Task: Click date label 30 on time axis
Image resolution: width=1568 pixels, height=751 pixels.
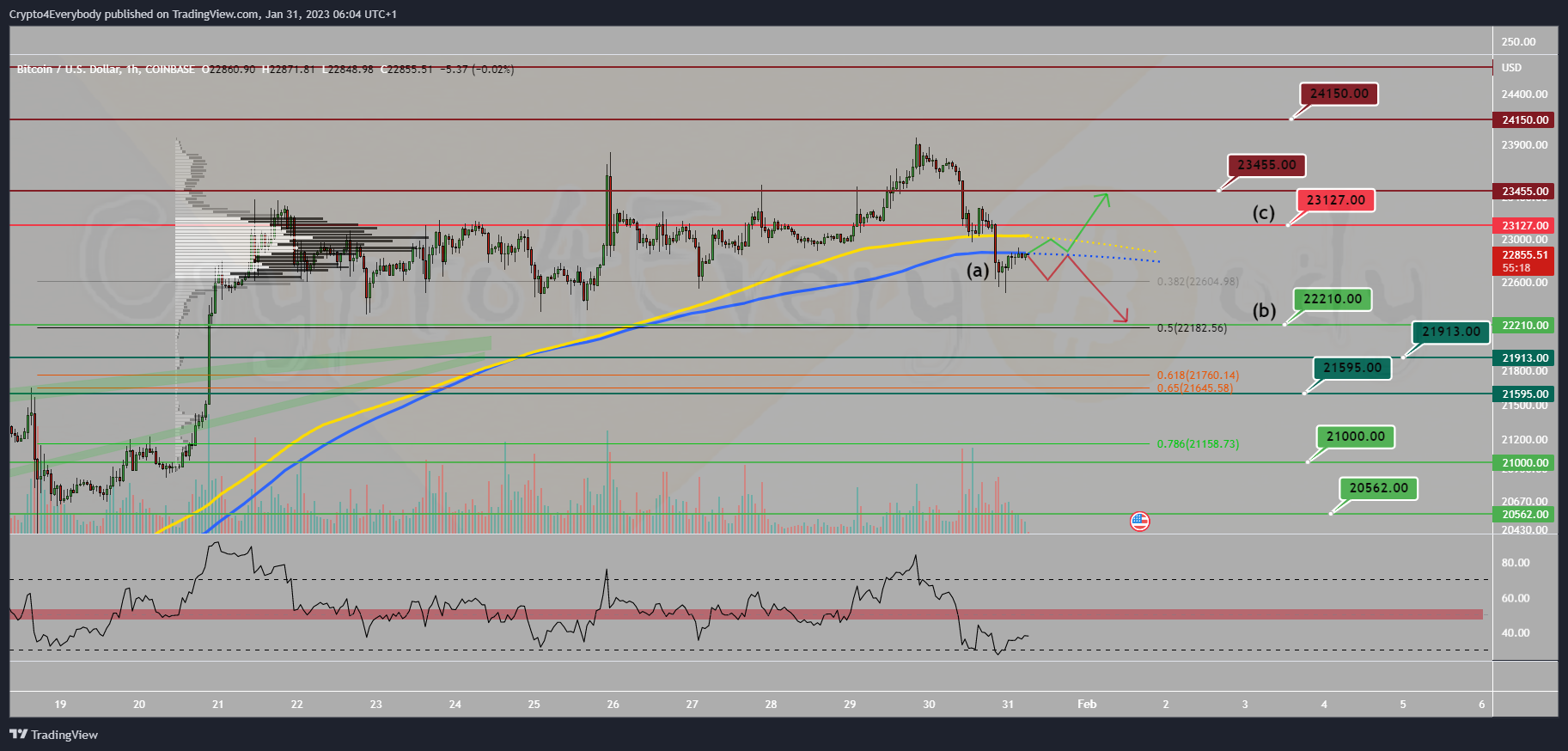Action: tap(929, 705)
